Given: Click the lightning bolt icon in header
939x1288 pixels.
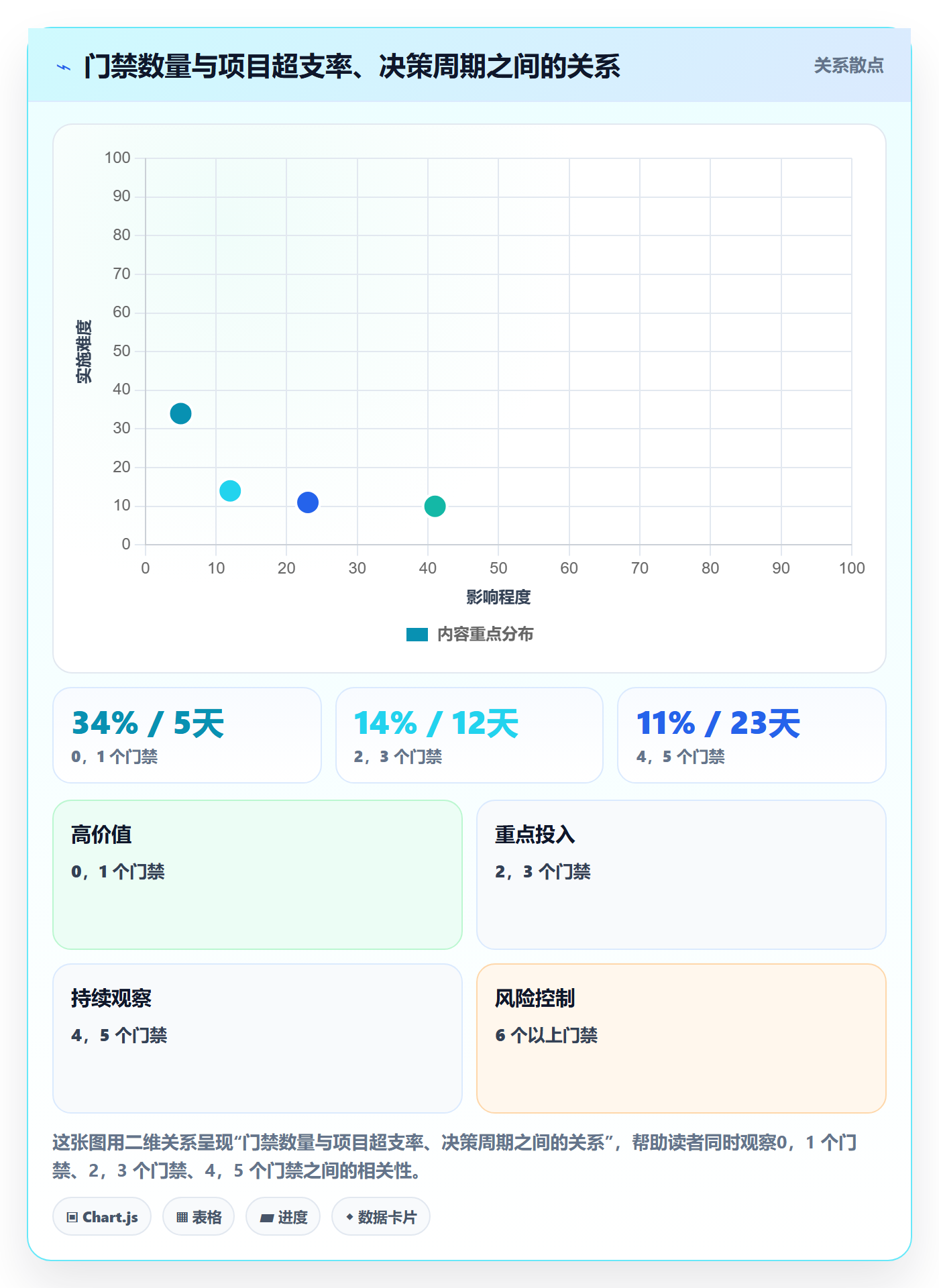Looking at the screenshot, I should [64, 66].
